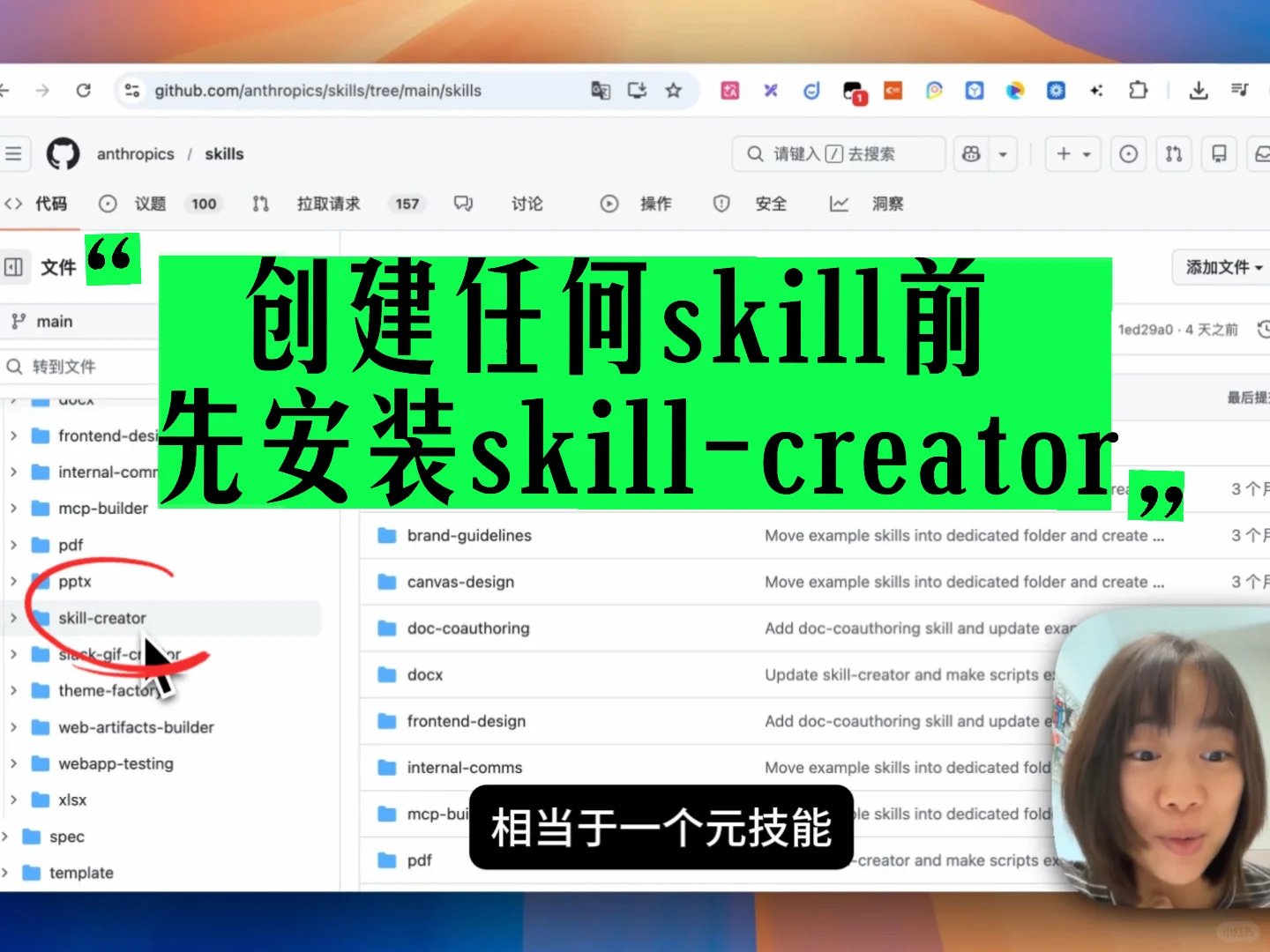Screen dimensions: 1270x952
Task: Bookmark this page with the star icon
Action: pyautogui.click(x=674, y=90)
